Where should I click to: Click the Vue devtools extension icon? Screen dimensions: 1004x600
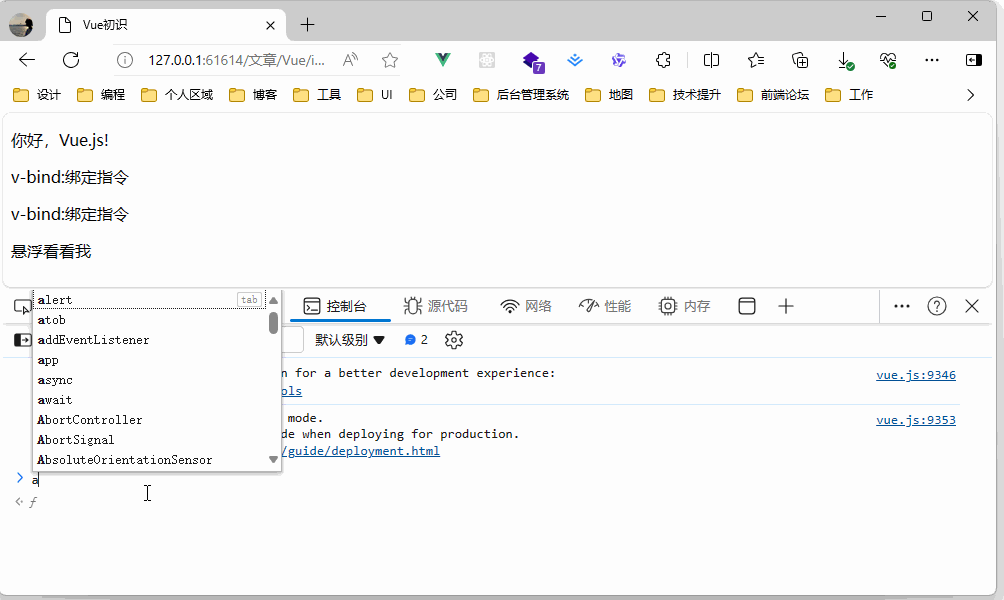442,60
